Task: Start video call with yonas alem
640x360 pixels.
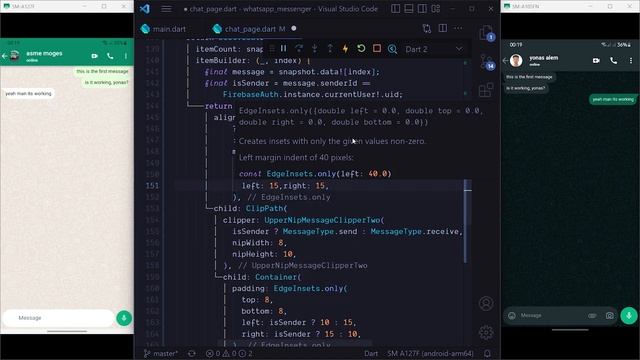Action: (596, 60)
